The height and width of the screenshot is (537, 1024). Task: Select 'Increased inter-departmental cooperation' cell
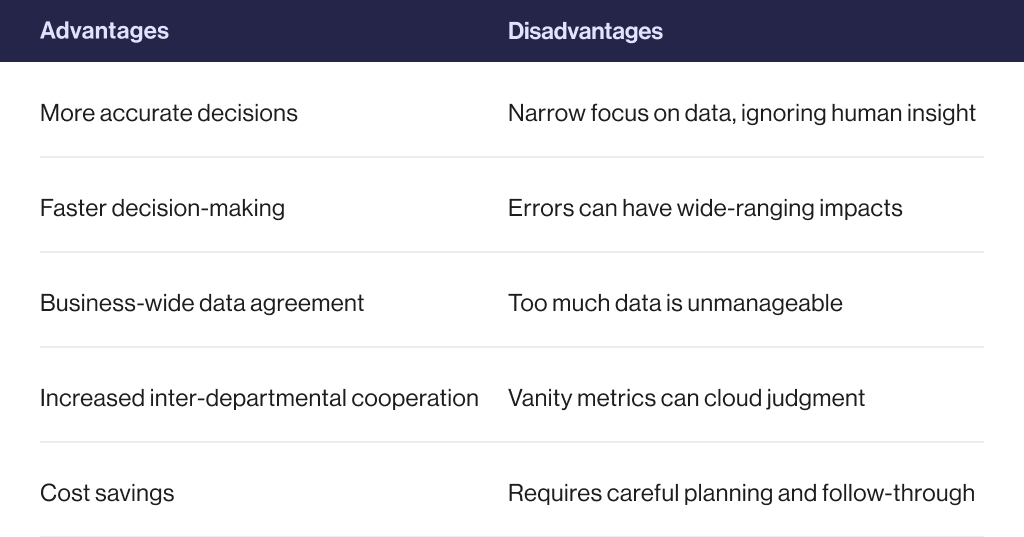pos(259,398)
